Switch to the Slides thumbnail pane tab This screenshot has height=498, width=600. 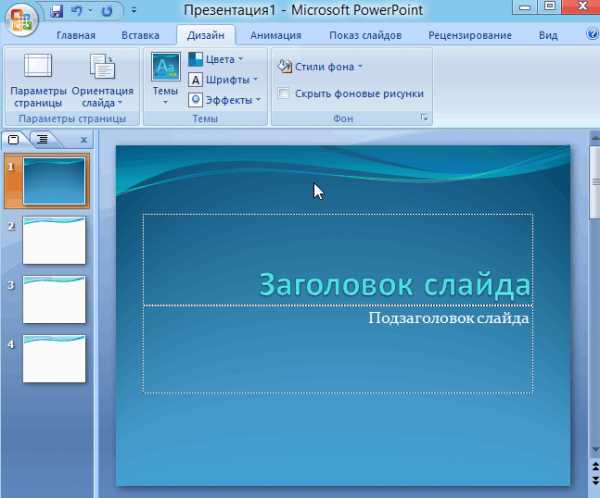click(14, 139)
